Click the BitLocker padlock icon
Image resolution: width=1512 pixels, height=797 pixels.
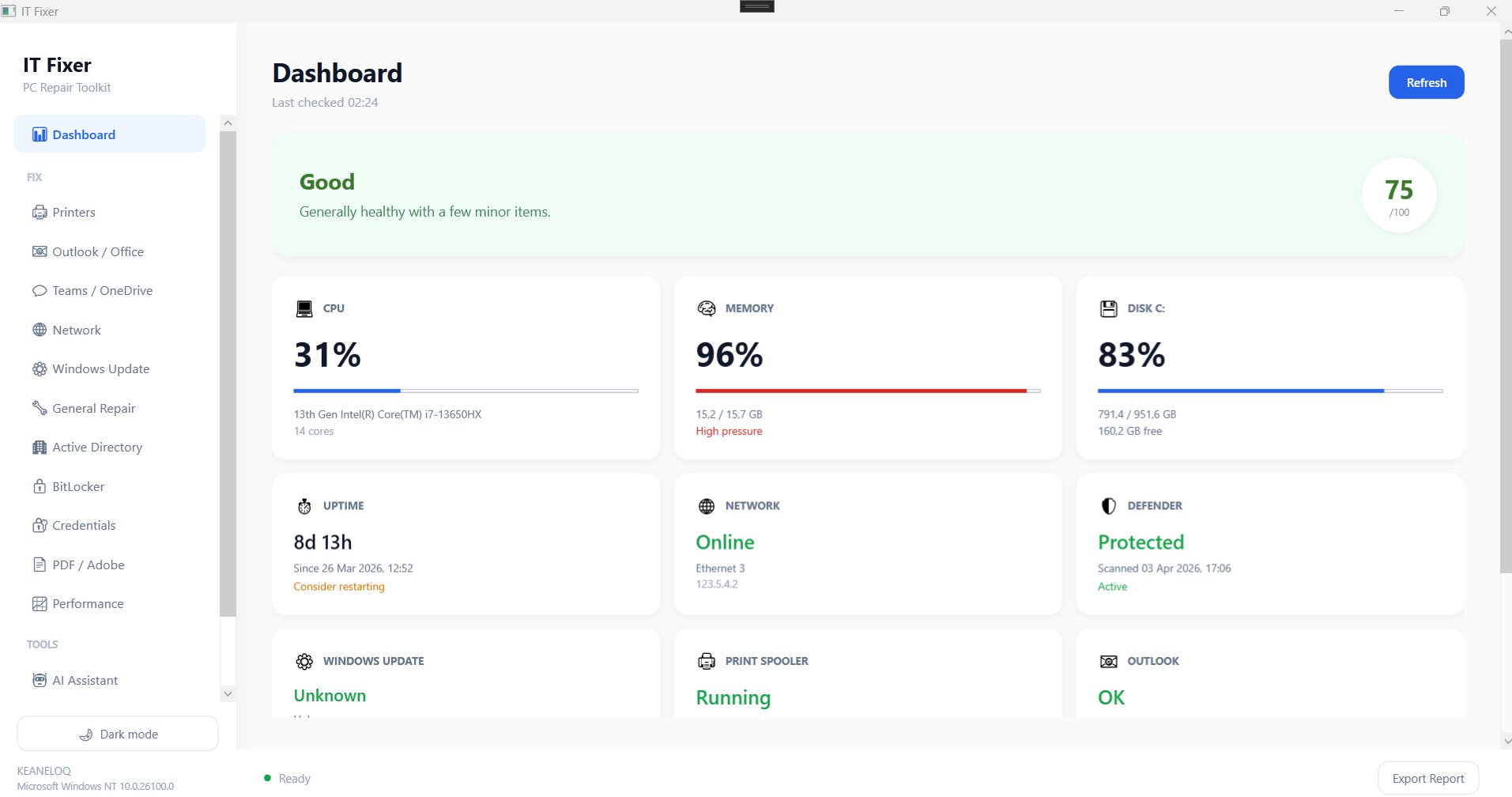40,486
